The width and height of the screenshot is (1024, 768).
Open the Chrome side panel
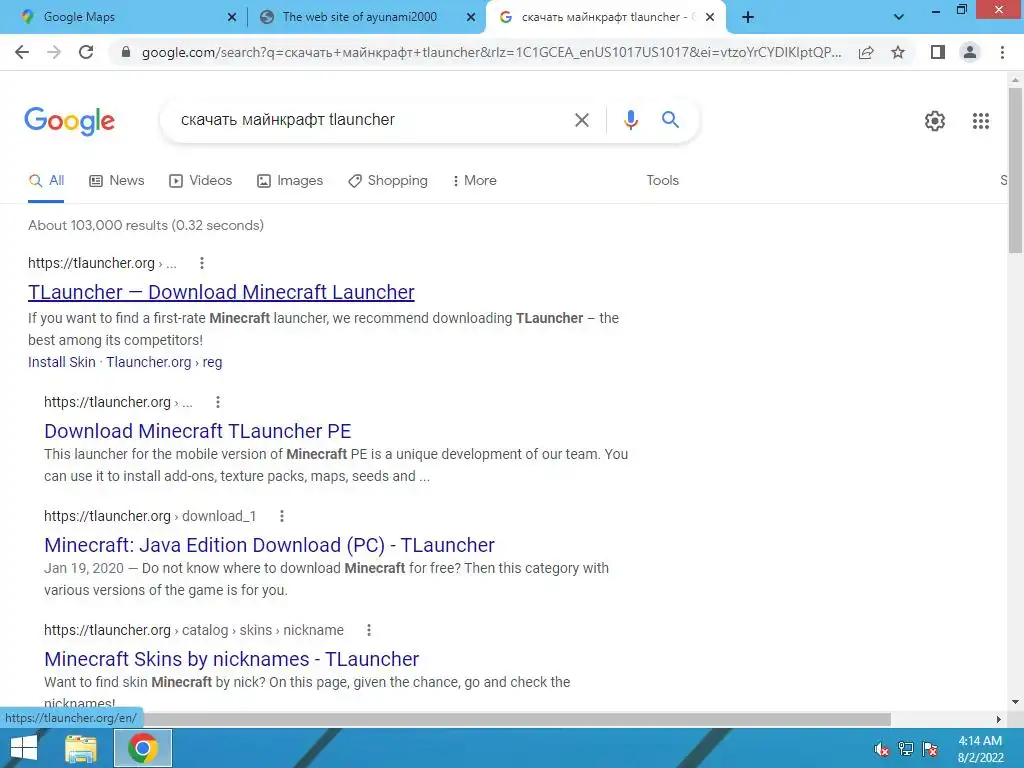coord(938,52)
